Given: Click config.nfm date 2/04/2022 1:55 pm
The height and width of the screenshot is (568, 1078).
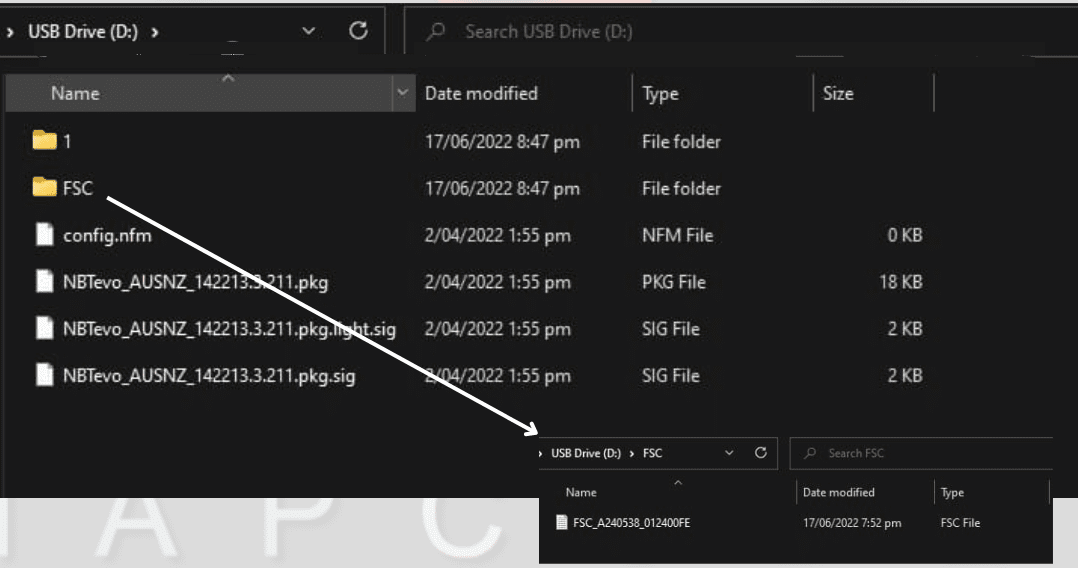Looking at the screenshot, I should tap(498, 235).
